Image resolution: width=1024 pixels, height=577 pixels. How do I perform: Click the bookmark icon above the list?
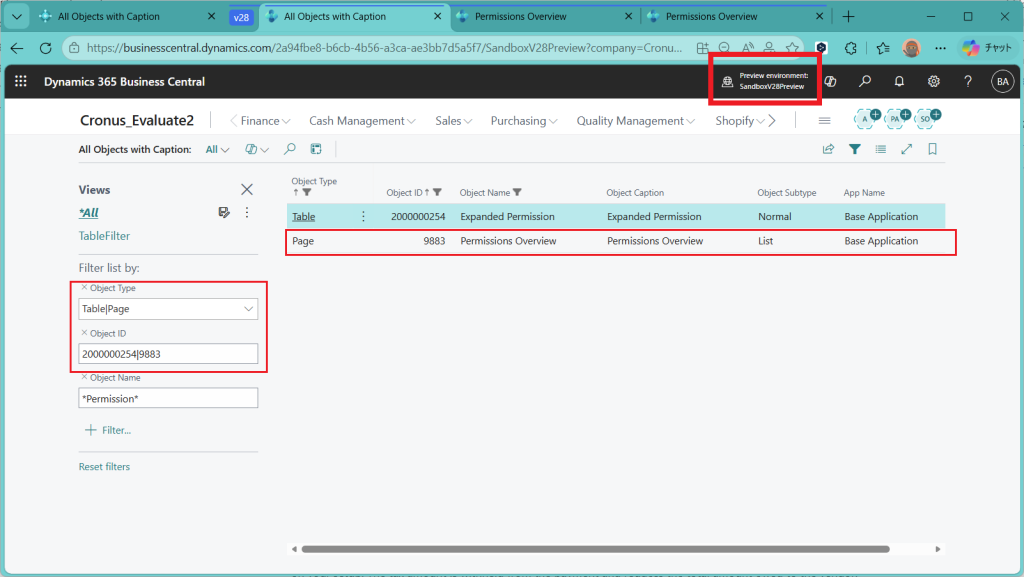tap(932, 149)
